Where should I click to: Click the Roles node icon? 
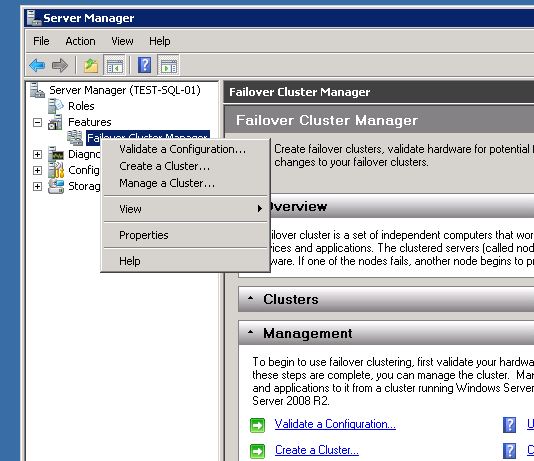(x=56, y=106)
